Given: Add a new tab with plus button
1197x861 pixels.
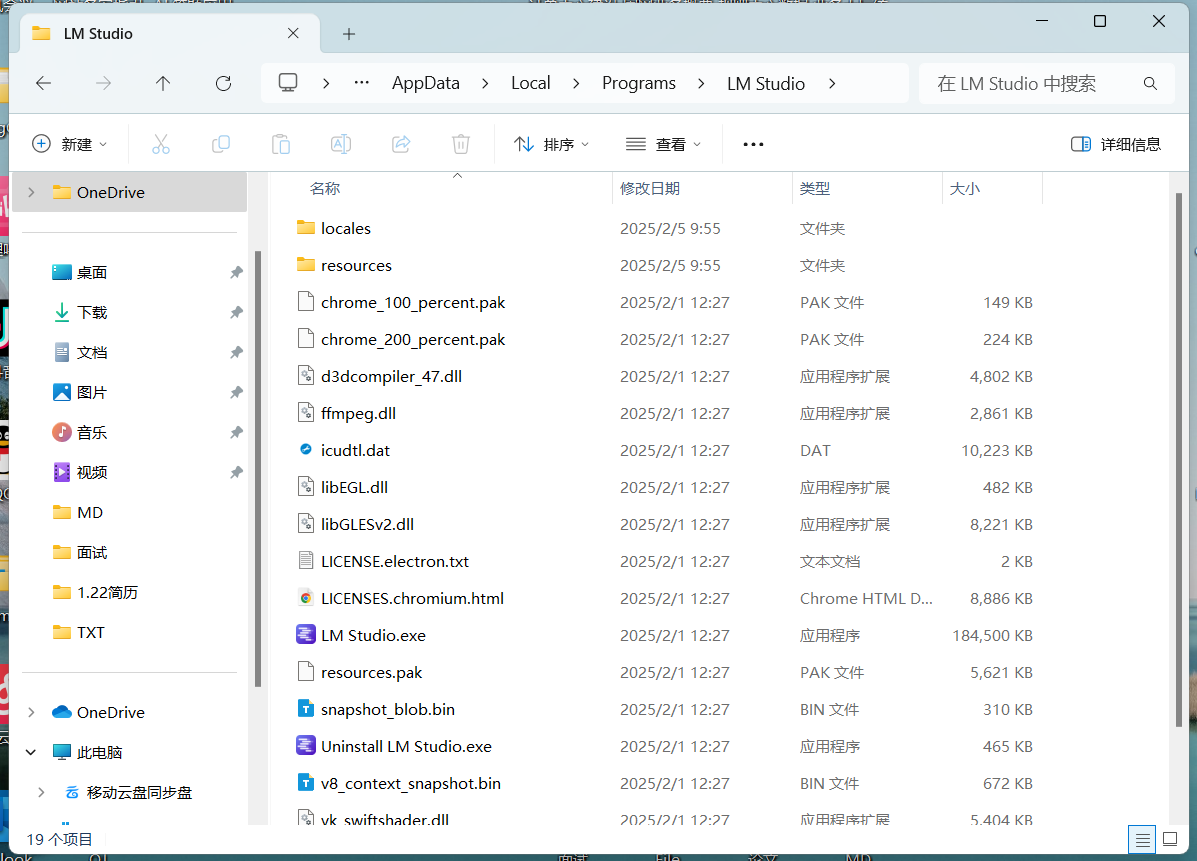Looking at the screenshot, I should [349, 34].
